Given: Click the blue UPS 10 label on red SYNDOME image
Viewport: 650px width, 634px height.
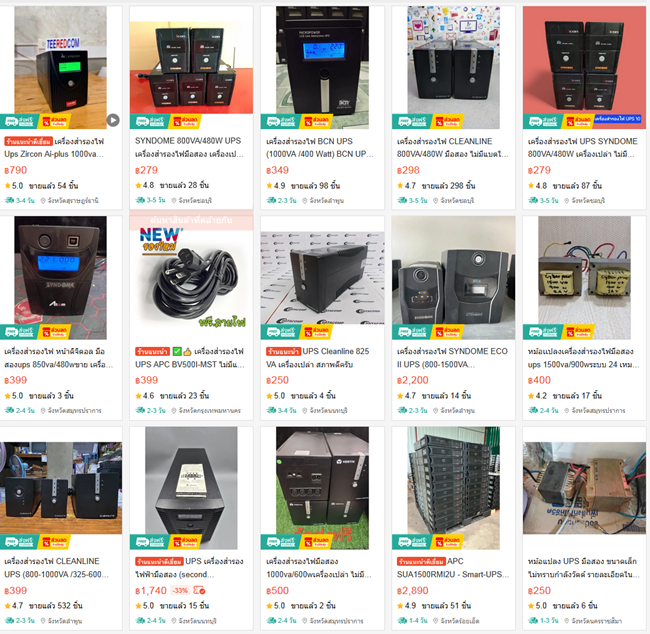Looking at the screenshot, I should pyautogui.click(x=617, y=119).
